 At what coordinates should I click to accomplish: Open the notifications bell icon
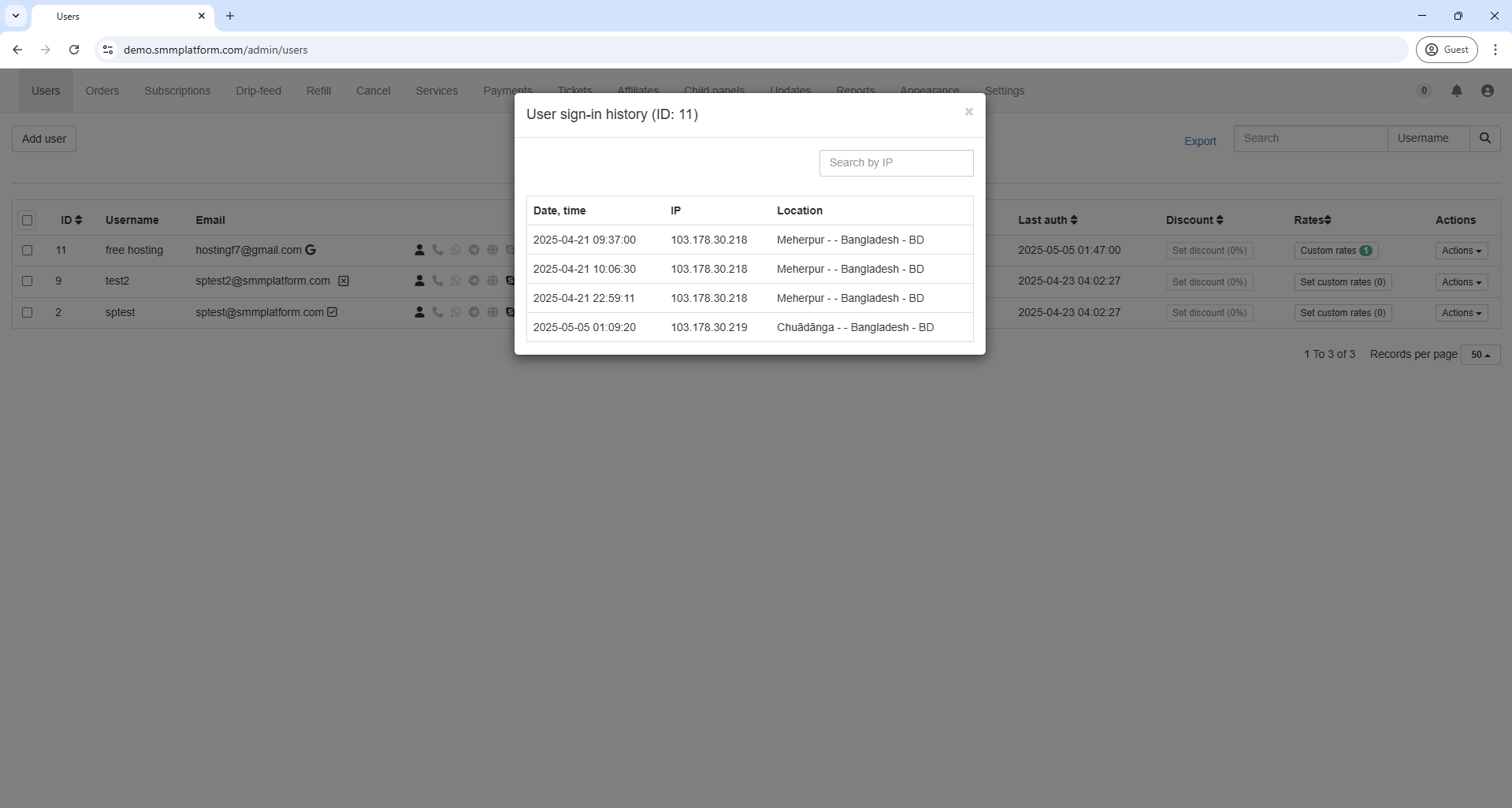pyautogui.click(x=1456, y=91)
